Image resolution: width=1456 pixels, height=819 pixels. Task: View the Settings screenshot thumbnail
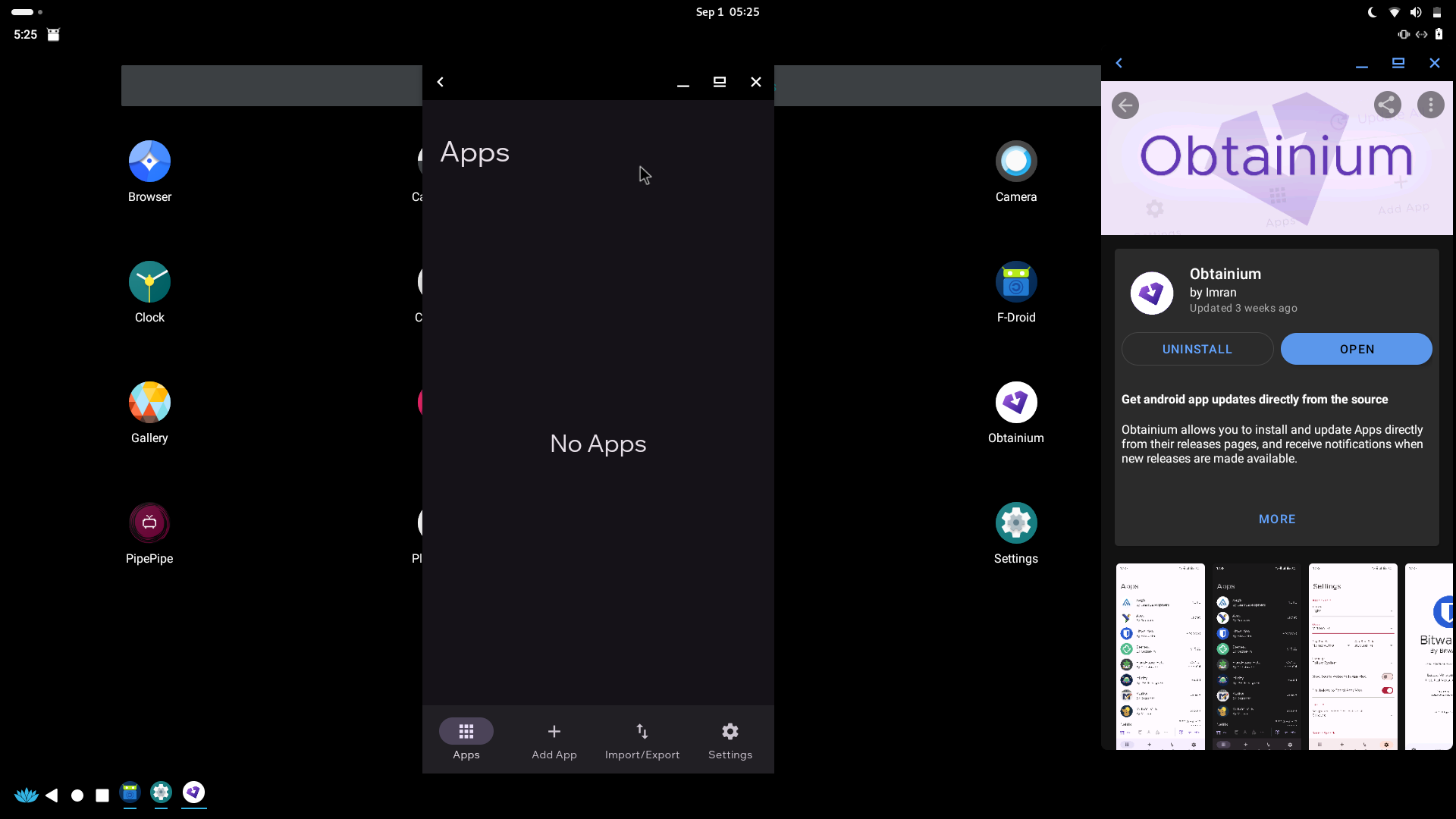(1353, 657)
